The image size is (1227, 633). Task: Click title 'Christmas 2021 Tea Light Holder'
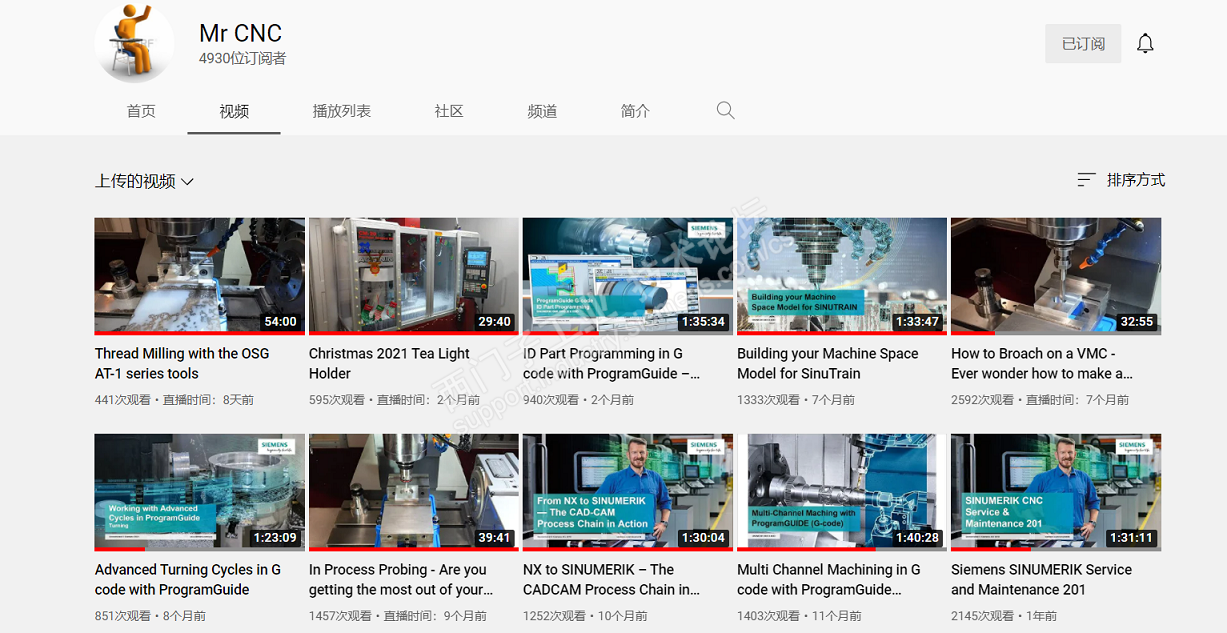(389, 364)
